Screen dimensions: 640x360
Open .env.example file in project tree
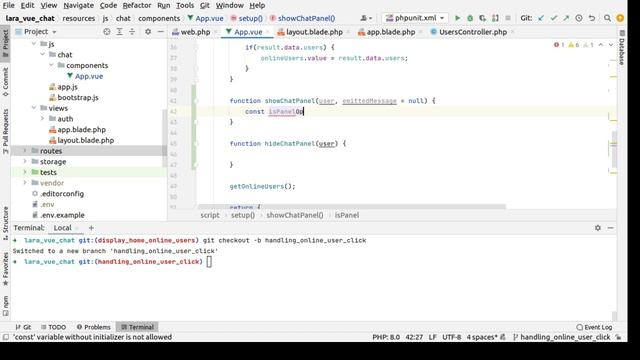[x=62, y=215]
